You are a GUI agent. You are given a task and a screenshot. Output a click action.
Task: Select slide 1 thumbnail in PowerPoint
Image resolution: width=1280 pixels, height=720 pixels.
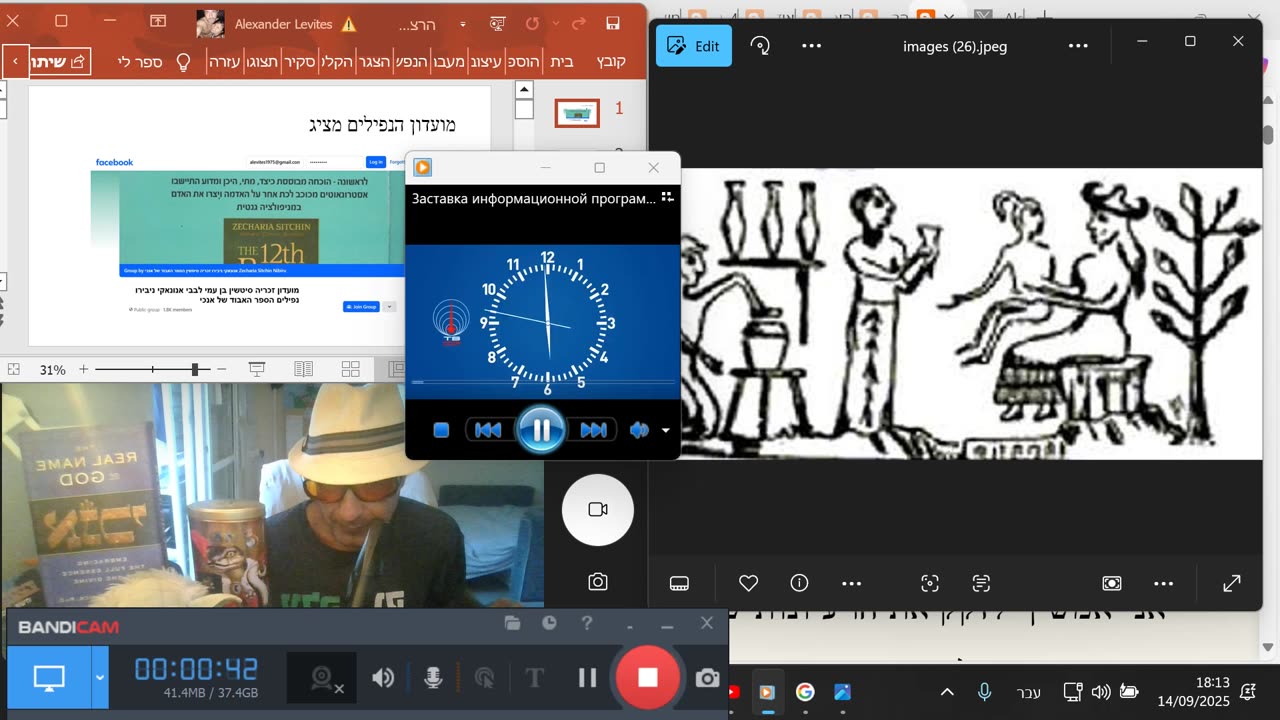pyautogui.click(x=577, y=114)
